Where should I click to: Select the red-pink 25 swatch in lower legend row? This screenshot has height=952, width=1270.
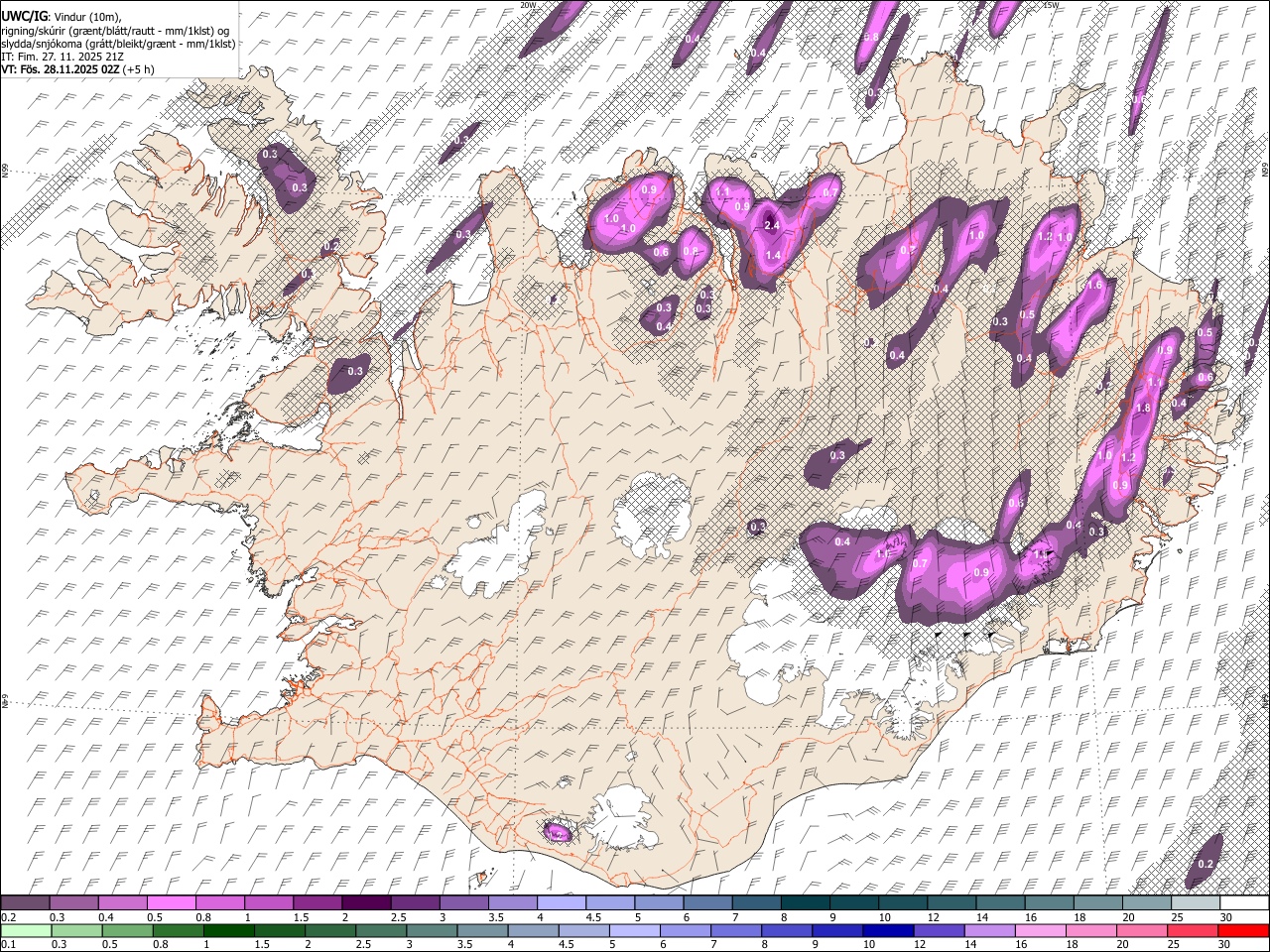[x=1192, y=930]
